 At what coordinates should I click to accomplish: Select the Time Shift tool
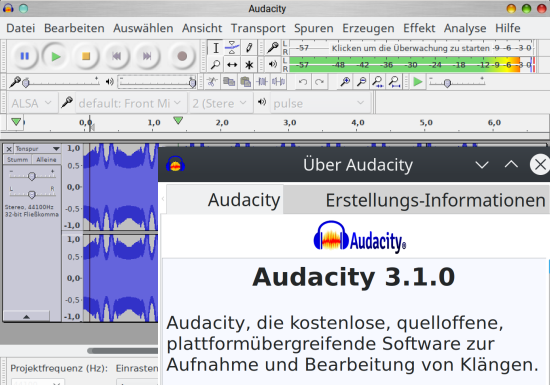click(232, 65)
